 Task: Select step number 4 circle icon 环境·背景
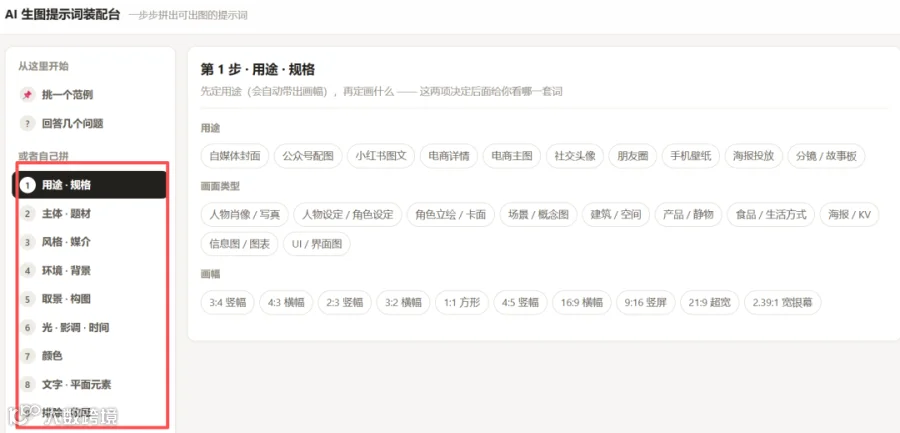click(27, 270)
